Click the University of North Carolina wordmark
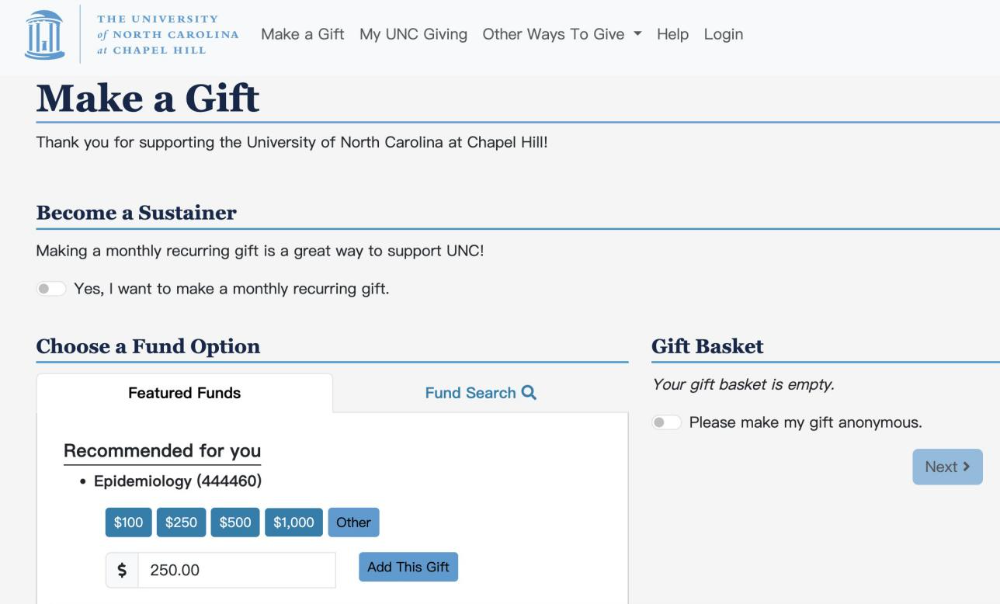Viewport: 1000px width, 604px height. [167, 34]
